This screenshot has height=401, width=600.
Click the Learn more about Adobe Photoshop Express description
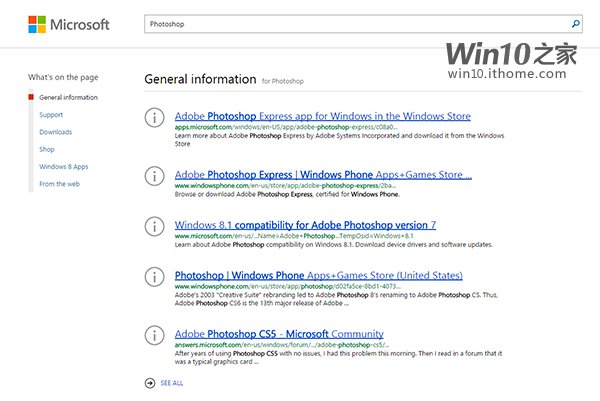pos(339,140)
